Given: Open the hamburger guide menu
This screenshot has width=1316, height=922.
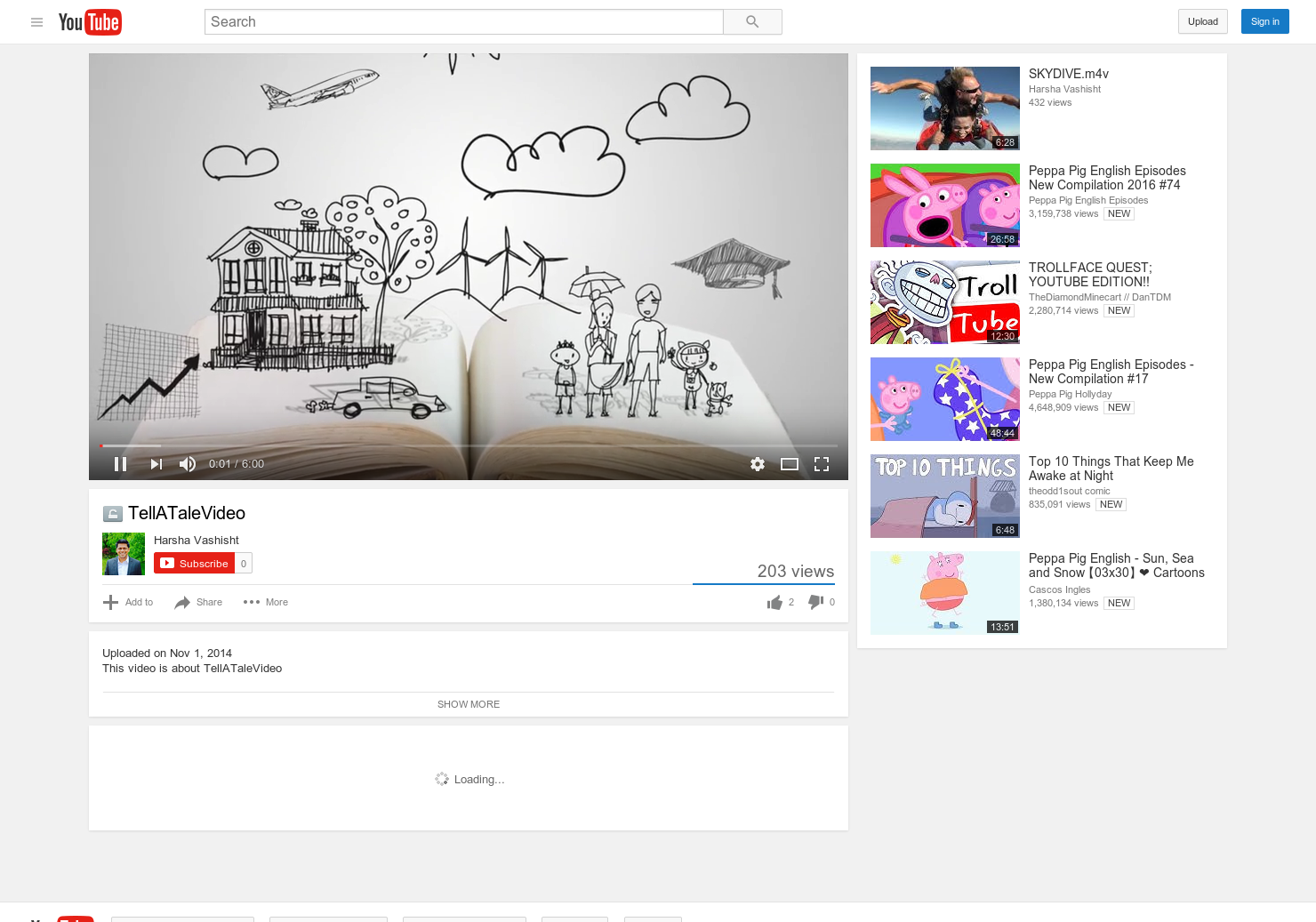Looking at the screenshot, I should (x=36, y=22).
